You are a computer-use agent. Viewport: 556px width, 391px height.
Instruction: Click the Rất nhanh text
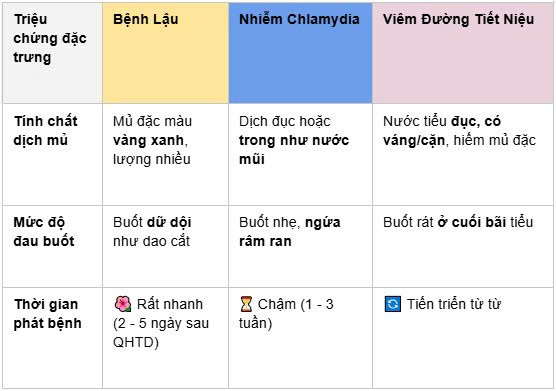pyautogui.click(x=170, y=304)
